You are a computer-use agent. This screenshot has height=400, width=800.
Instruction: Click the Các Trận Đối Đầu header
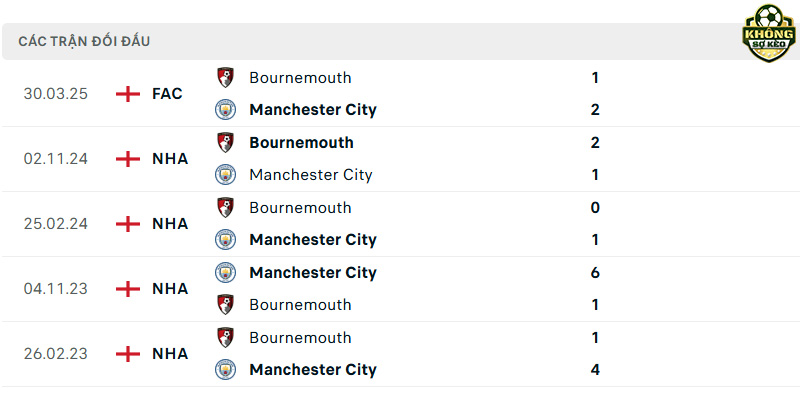[x=84, y=41]
